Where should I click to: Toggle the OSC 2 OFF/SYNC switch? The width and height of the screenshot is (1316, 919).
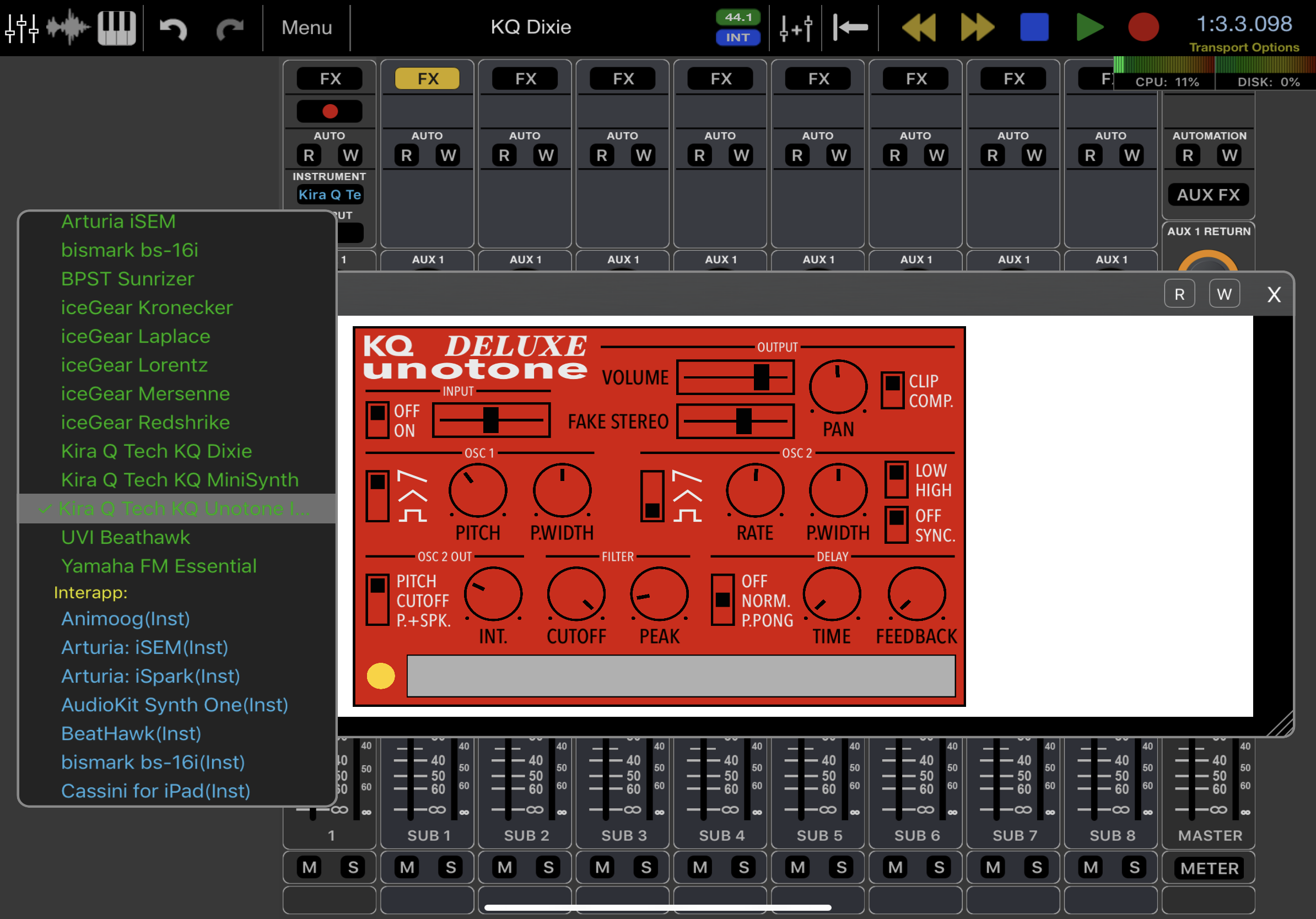click(897, 525)
